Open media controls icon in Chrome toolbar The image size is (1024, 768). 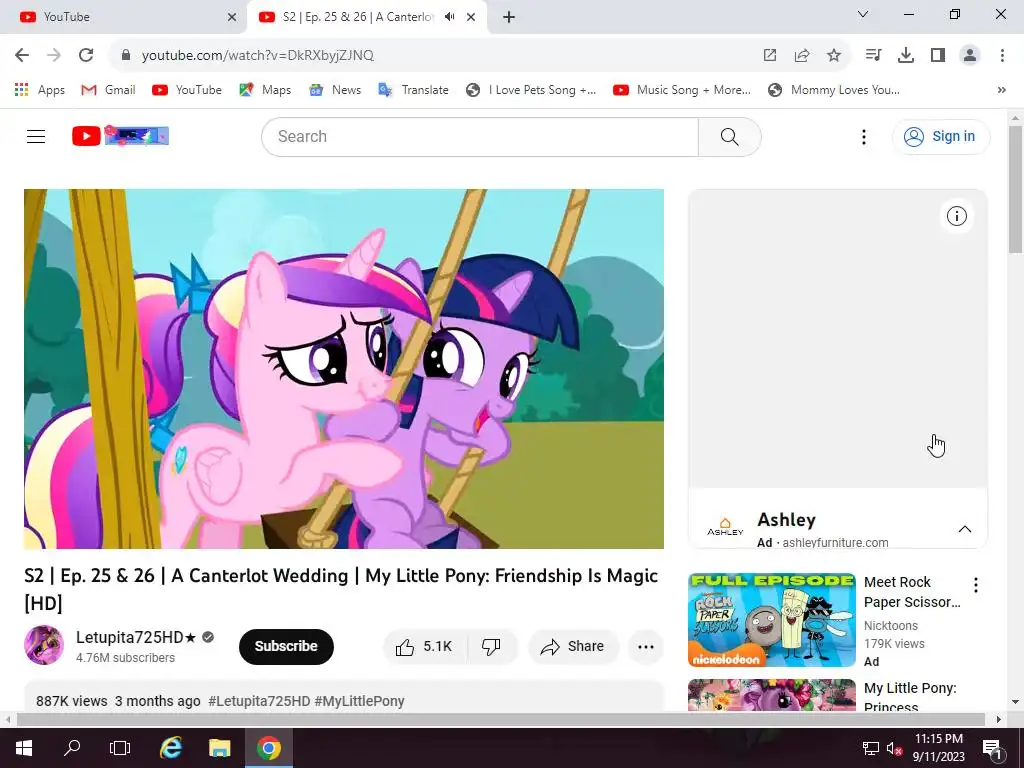(x=873, y=55)
